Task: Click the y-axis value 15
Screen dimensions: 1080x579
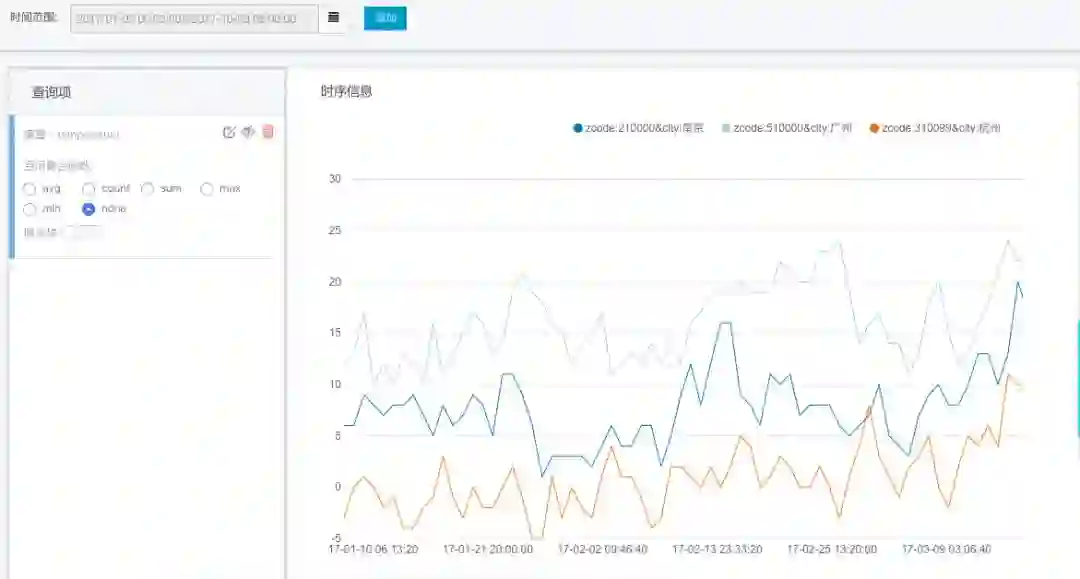Action: click(x=335, y=333)
